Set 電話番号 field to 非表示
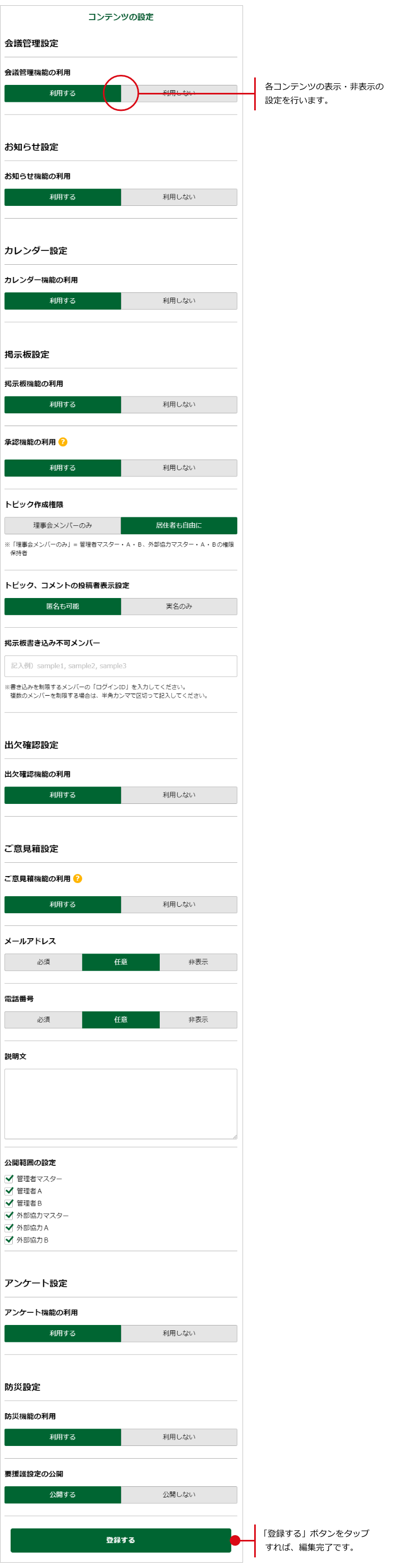The width and height of the screenshot is (398, 1568). coord(198,1019)
